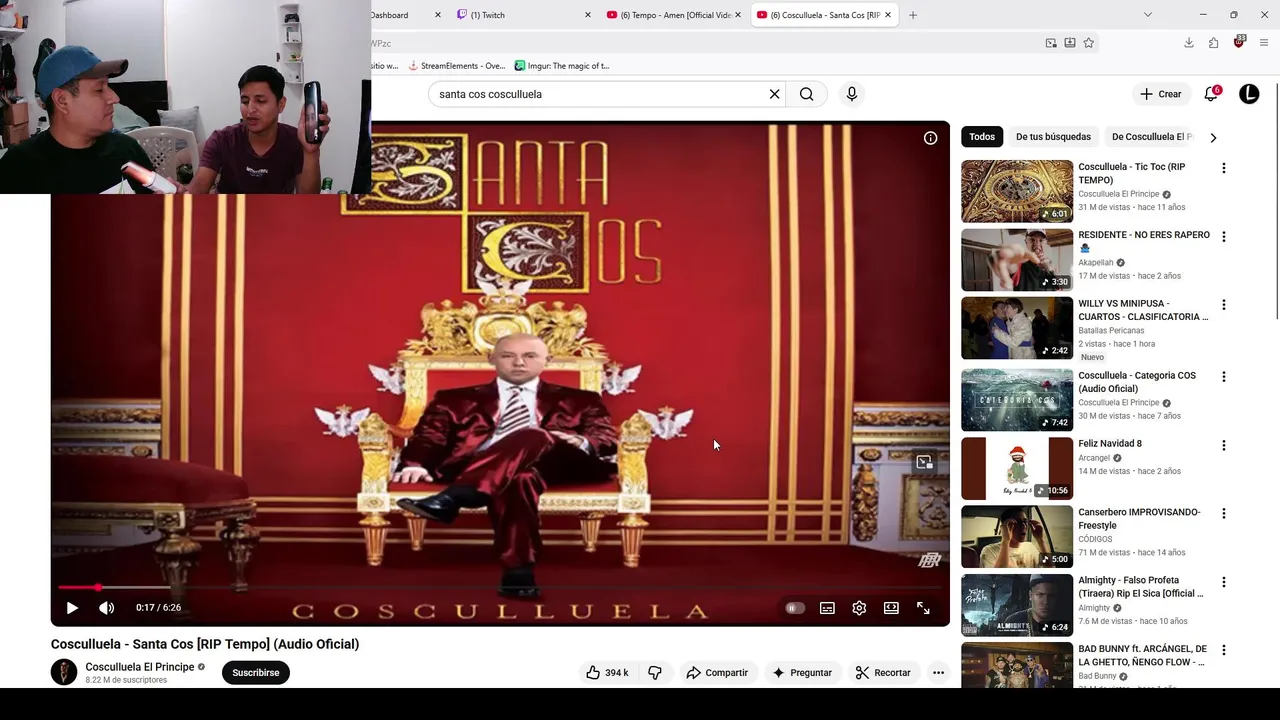The image size is (1280, 720).
Task: Open the notifications bell
Action: tap(1211, 94)
